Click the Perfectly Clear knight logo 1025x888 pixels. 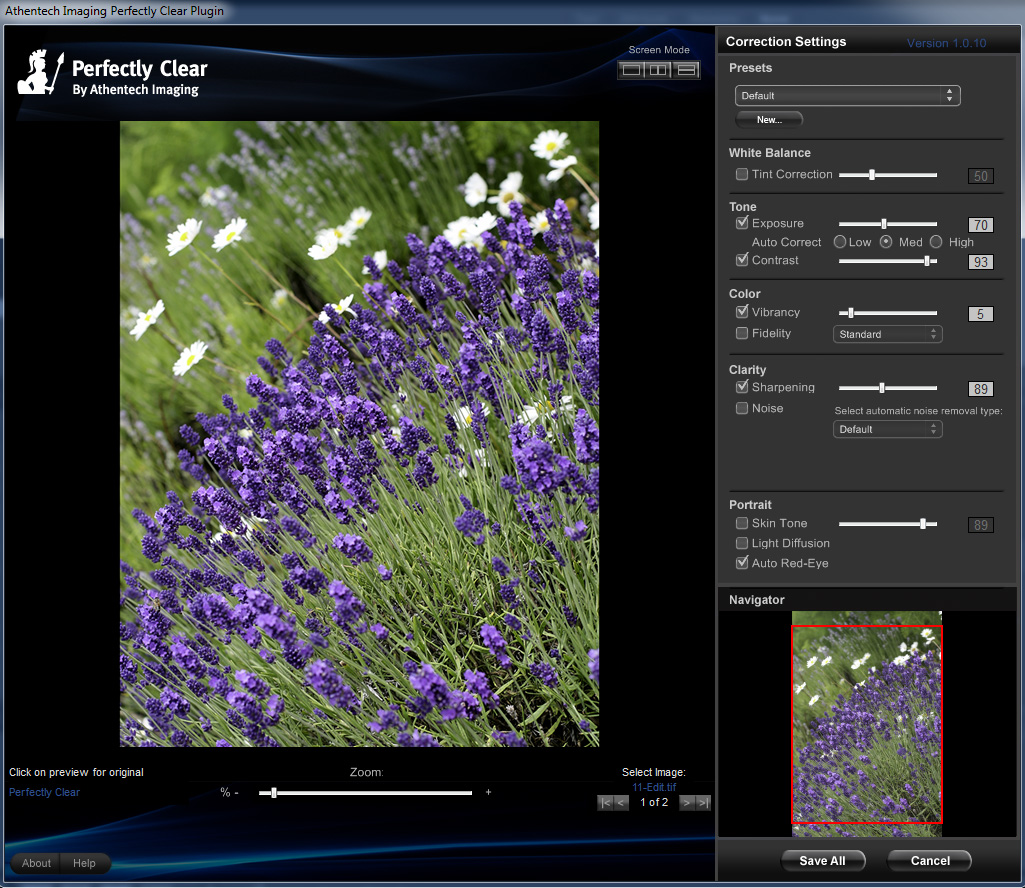coord(41,73)
